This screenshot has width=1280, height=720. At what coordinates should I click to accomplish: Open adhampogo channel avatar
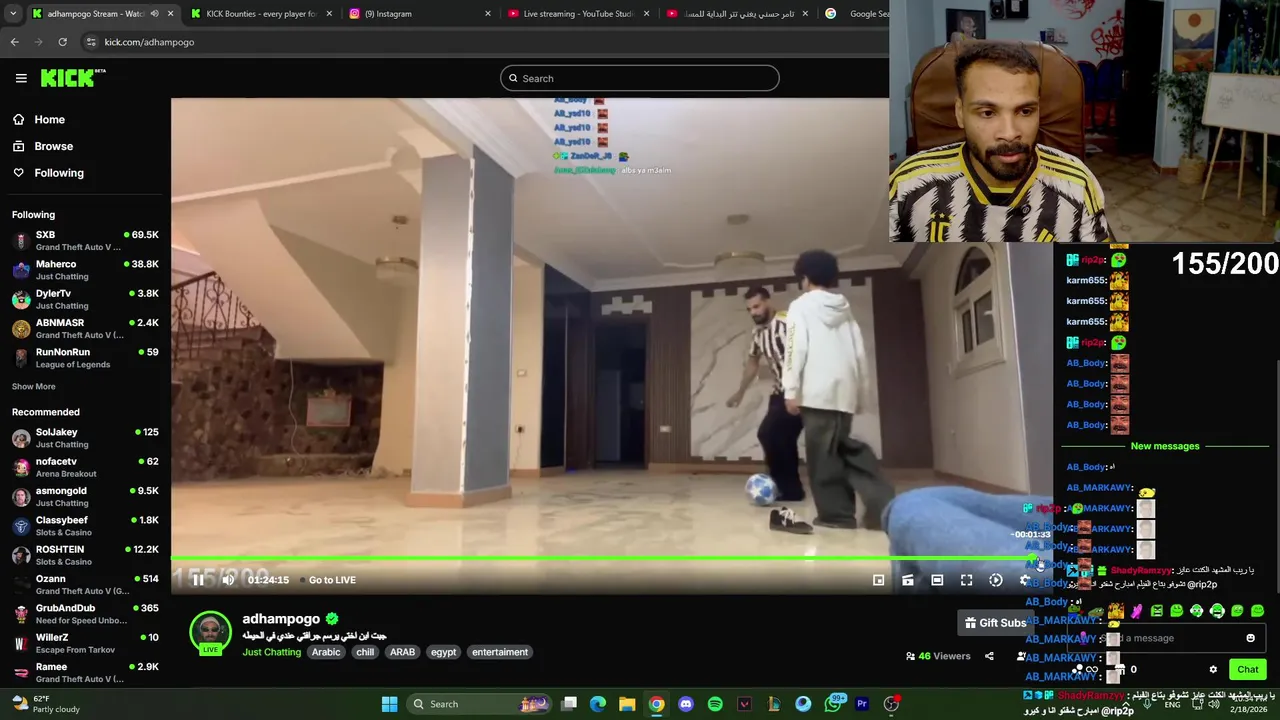coord(210,633)
